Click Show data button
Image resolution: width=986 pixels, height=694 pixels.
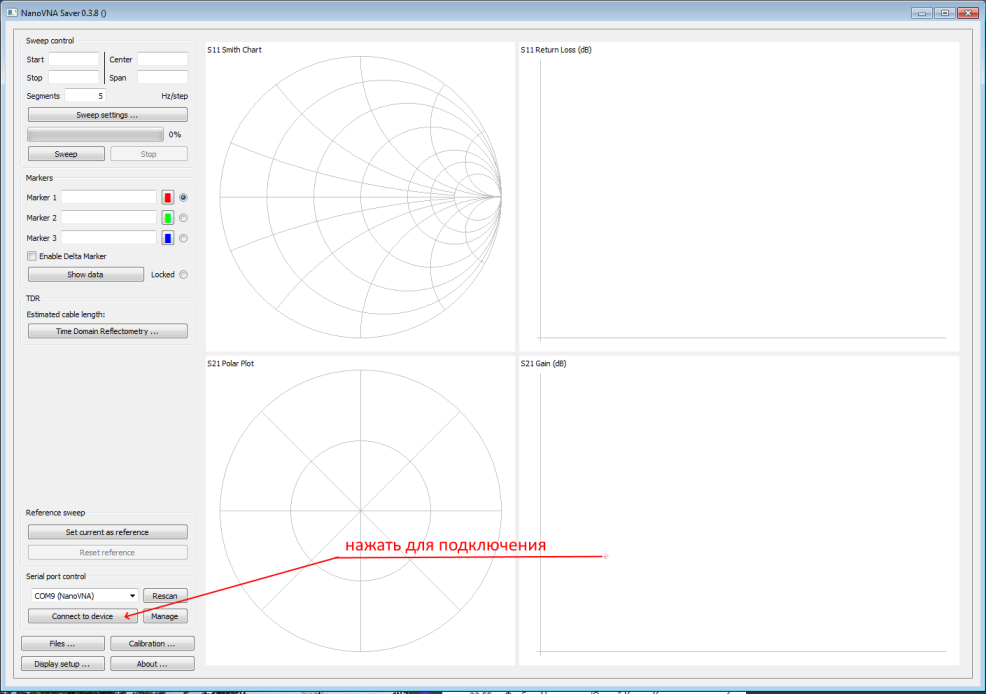[x=86, y=275]
